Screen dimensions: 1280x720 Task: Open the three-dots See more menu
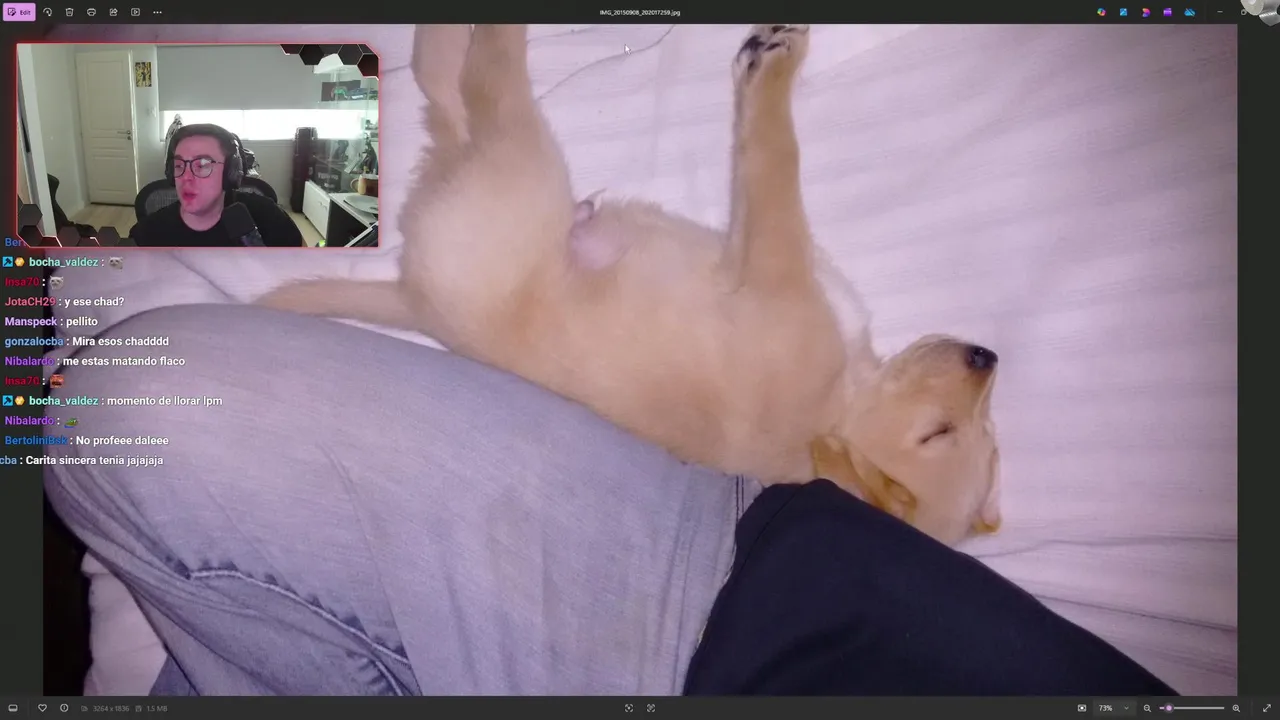(x=157, y=12)
